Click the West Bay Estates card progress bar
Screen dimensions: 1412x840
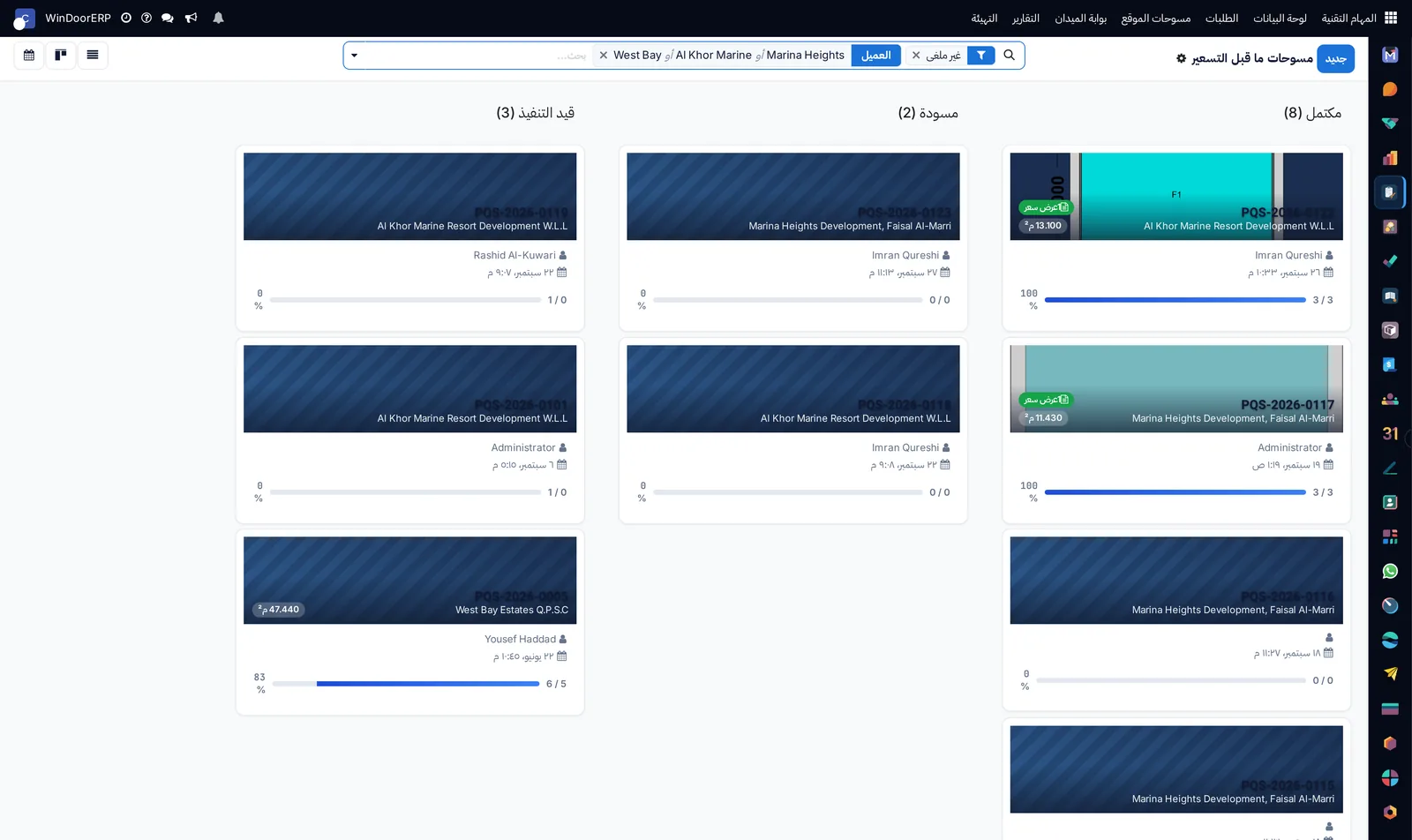(405, 684)
